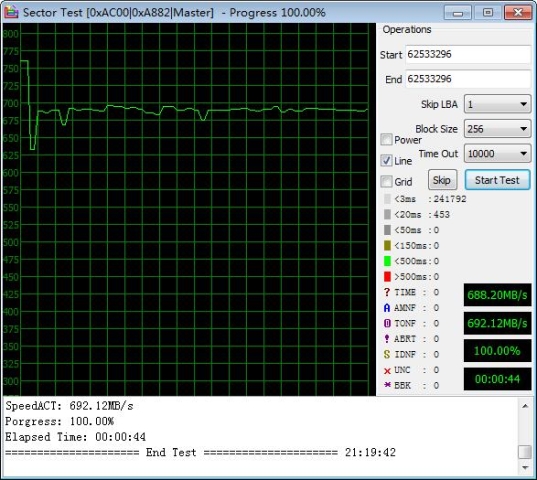This screenshot has height=480, width=537.
Task: Click the light gray <3ms color swatch
Action: point(387,199)
